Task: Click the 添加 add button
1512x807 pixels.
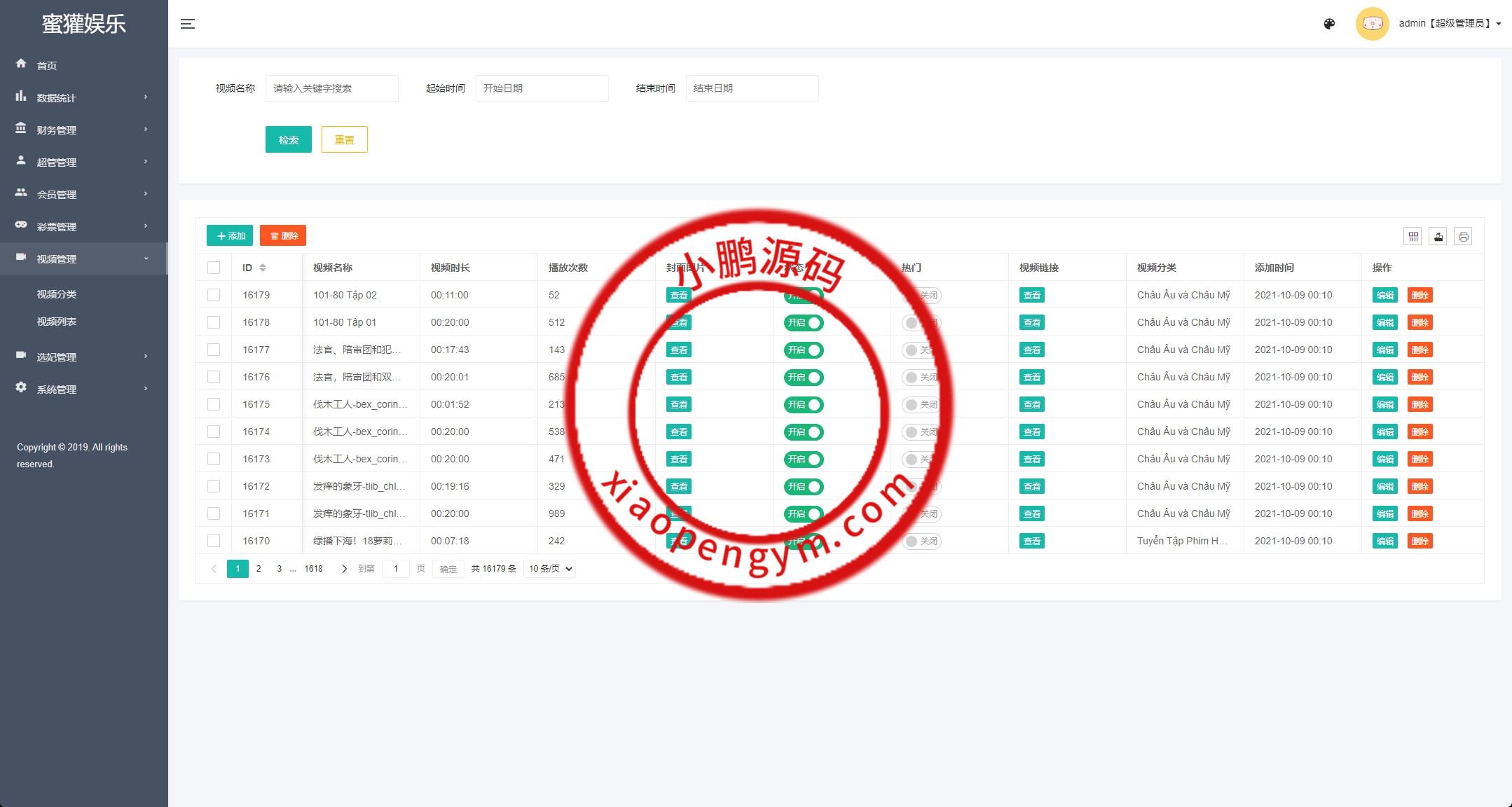Action: [230, 236]
